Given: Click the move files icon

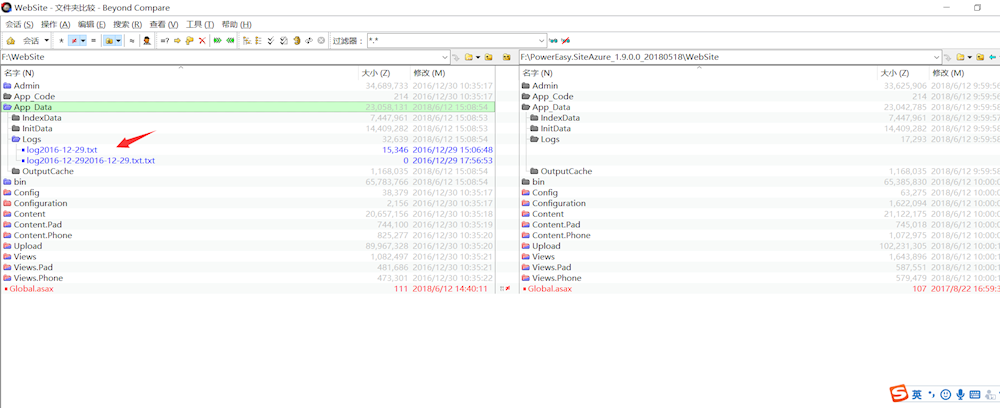Looking at the screenshot, I should coord(189,41).
